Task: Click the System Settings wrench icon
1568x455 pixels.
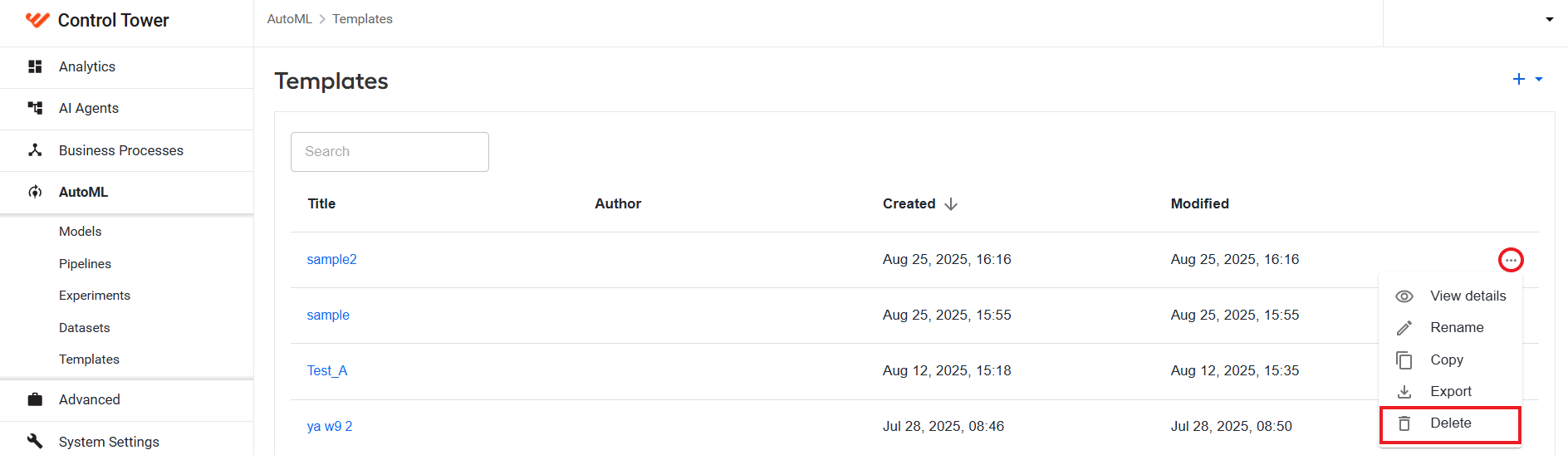Action: click(35, 441)
